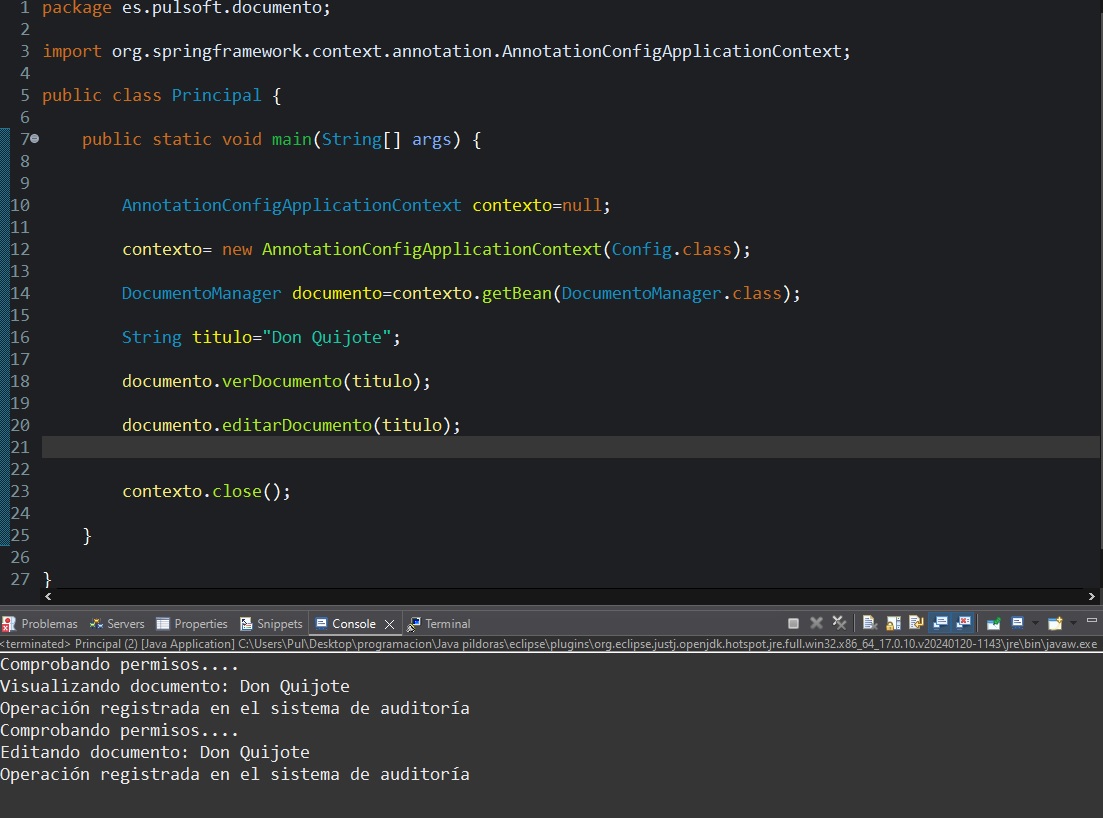Open the Display Selected Console dropdown arrow
The image size is (1103, 818).
(1034, 623)
